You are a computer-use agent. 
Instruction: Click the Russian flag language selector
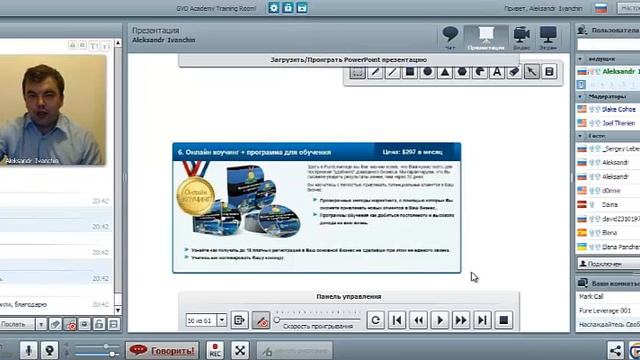(601, 8)
